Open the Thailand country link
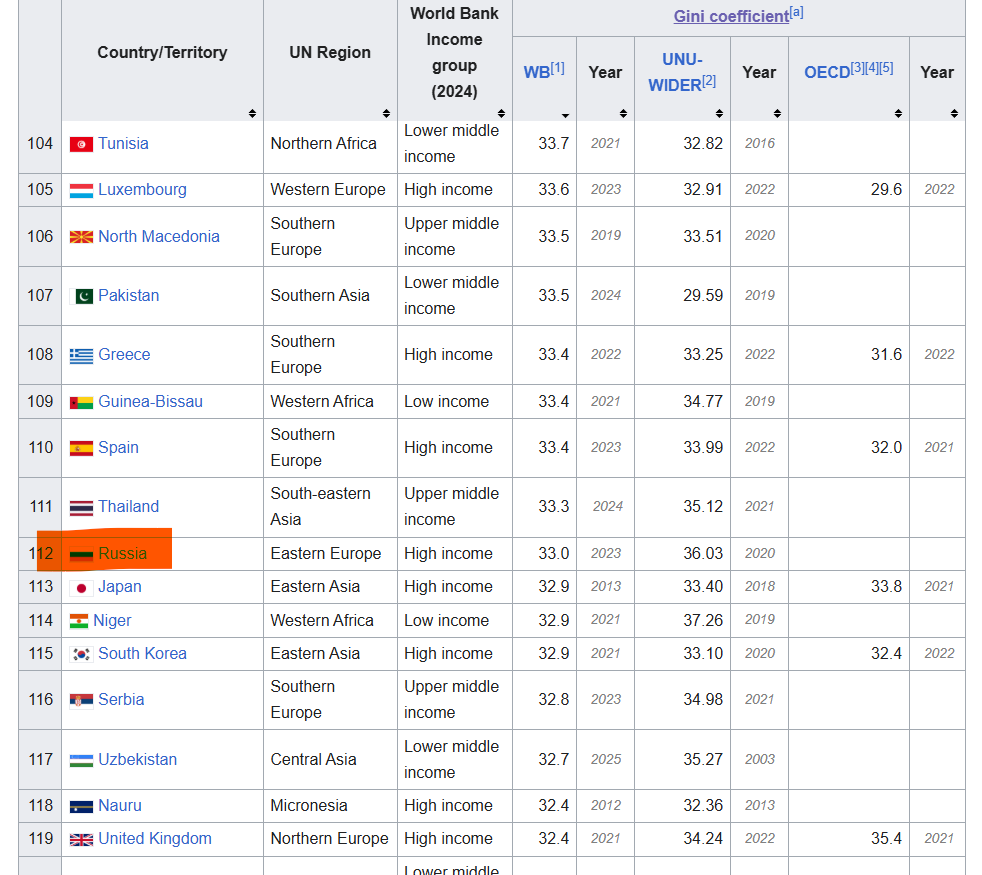The image size is (982, 875). tap(128, 507)
